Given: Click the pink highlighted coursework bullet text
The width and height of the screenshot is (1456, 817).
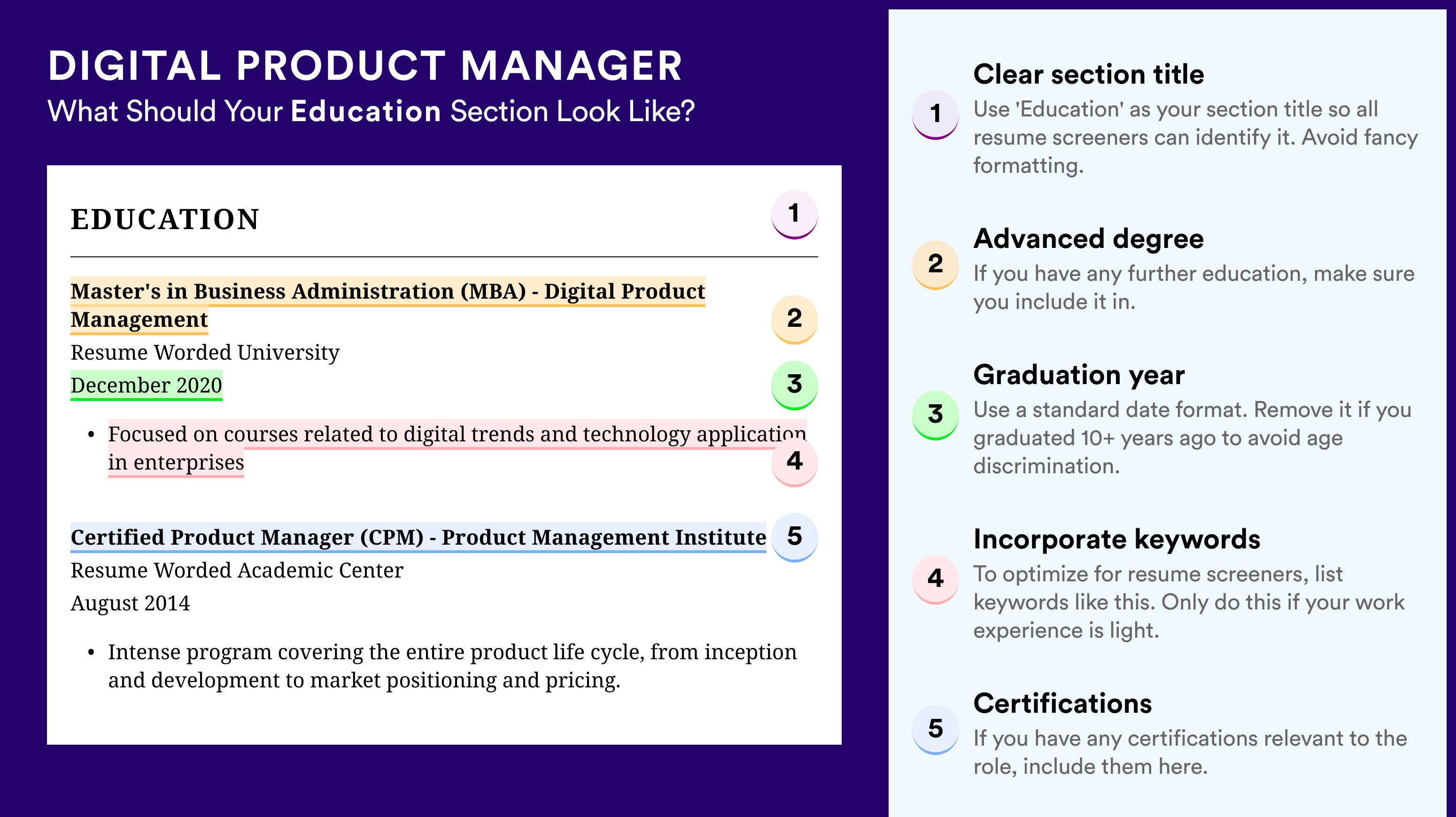Looking at the screenshot, I should click(457, 448).
